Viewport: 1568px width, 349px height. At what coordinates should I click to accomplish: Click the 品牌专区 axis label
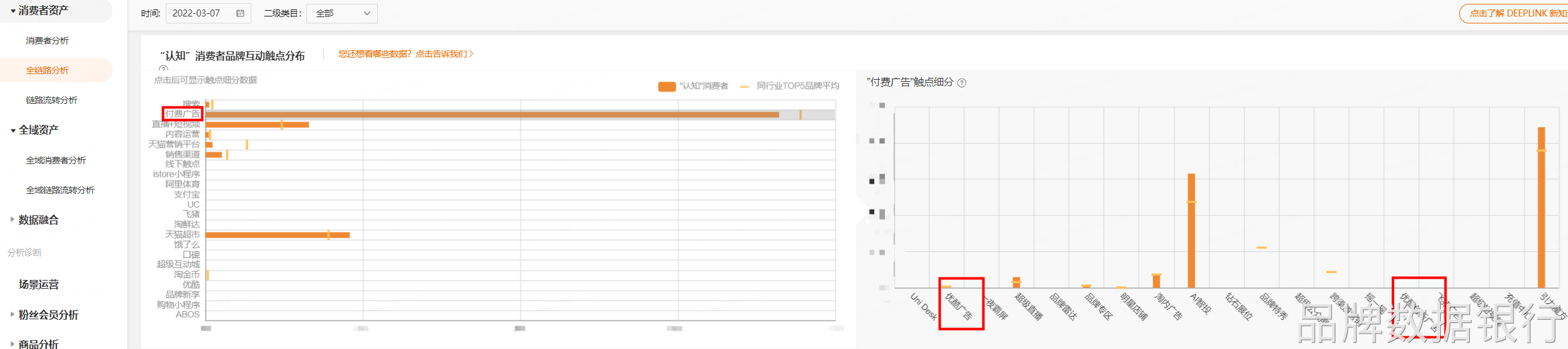click(x=1098, y=307)
